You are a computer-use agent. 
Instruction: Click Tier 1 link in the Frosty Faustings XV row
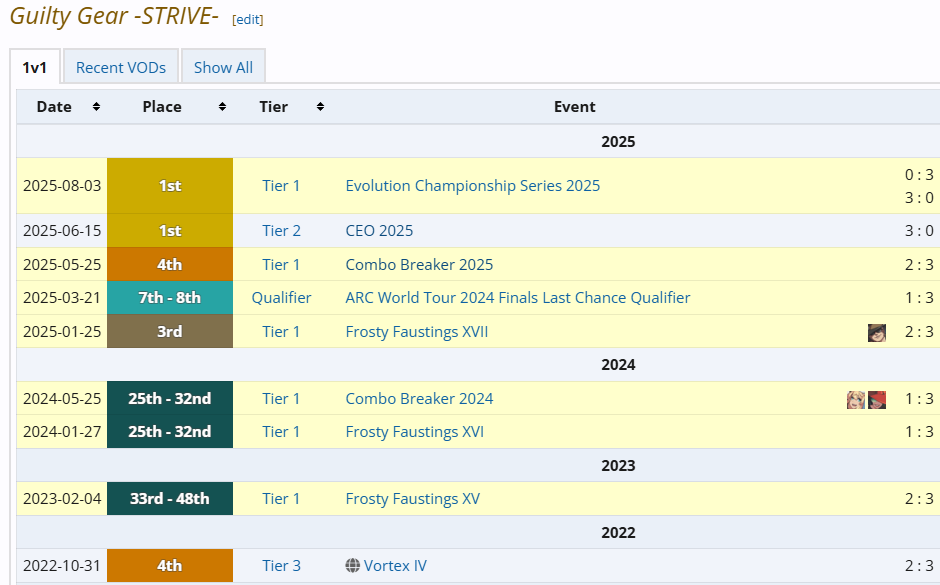pyautogui.click(x=281, y=499)
